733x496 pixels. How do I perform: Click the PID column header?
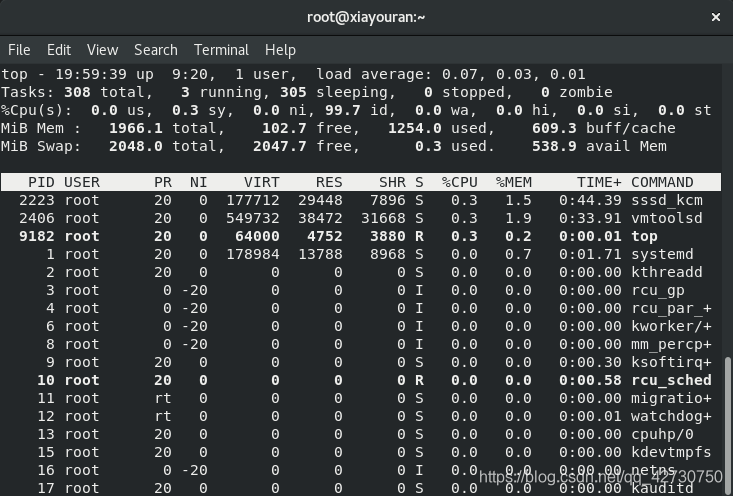(41, 182)
